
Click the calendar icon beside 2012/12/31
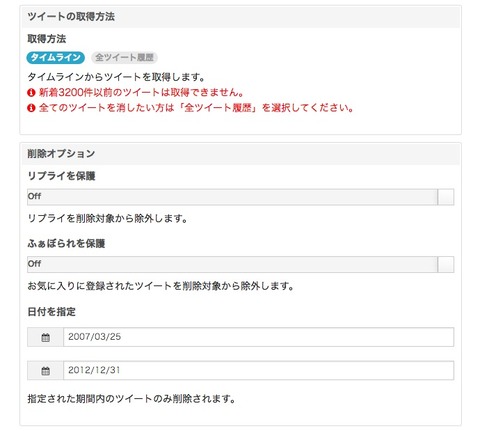[45, 370]
